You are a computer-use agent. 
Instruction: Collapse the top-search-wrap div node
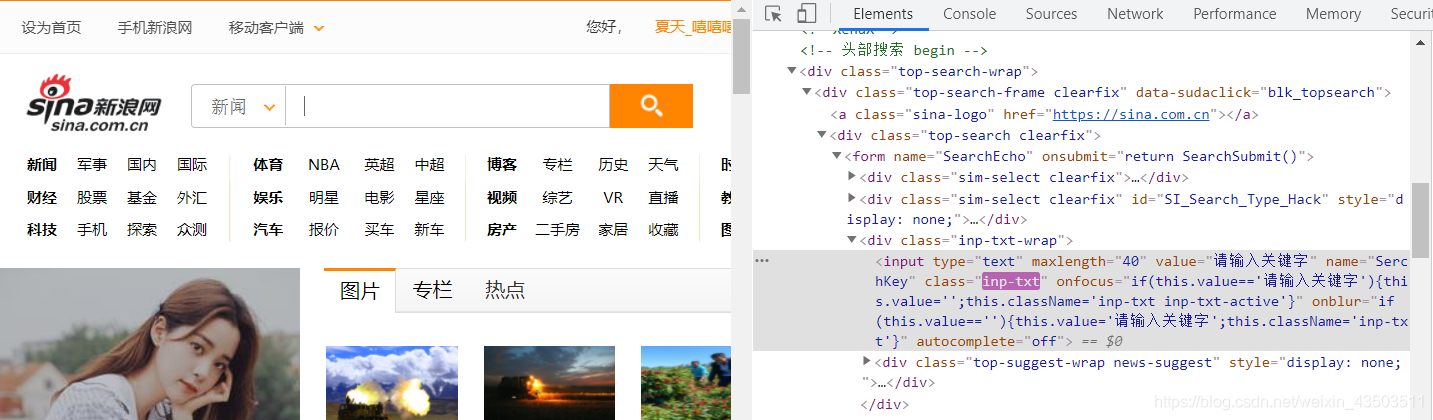pyautogui.click(x=792, y=71)
